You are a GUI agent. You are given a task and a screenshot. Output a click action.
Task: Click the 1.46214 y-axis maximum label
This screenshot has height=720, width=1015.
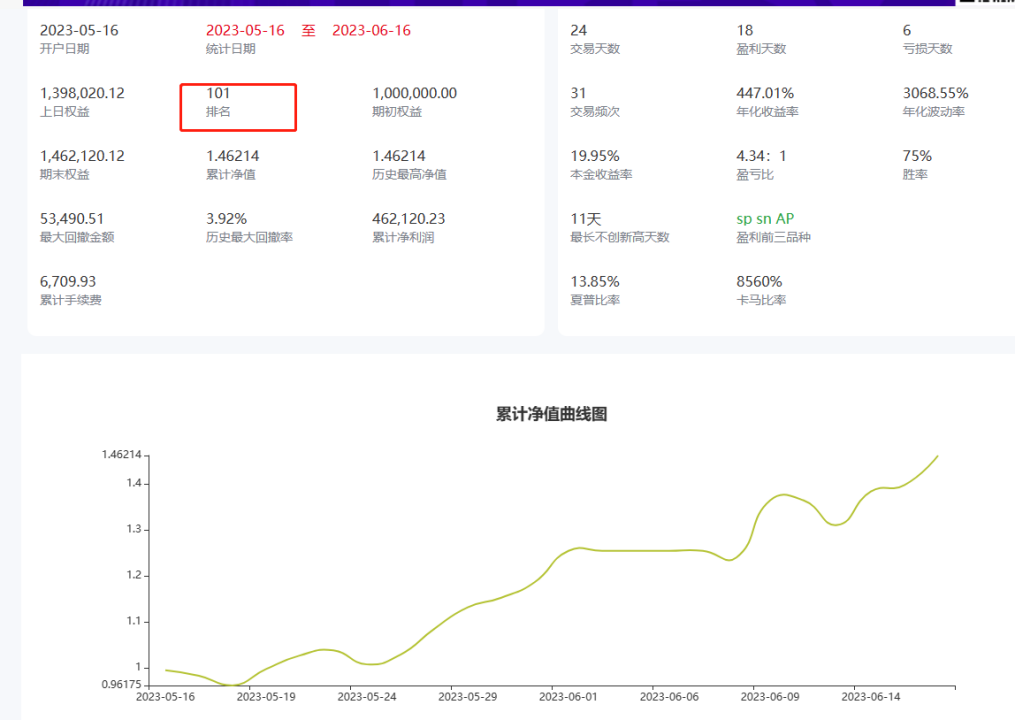click(x=122, y=455)
